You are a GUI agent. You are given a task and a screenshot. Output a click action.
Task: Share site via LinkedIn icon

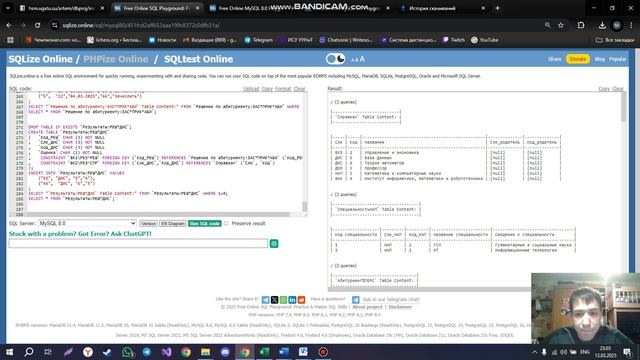point(292,300)
